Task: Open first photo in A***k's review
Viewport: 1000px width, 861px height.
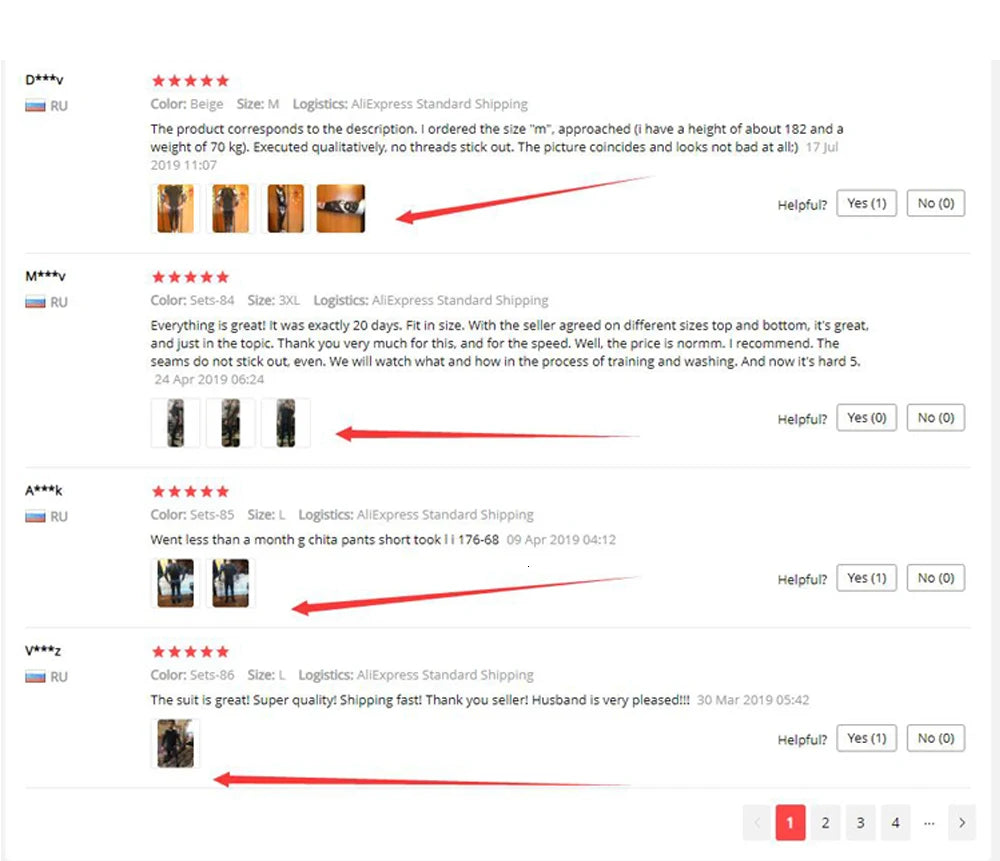Action: (175, 583)
